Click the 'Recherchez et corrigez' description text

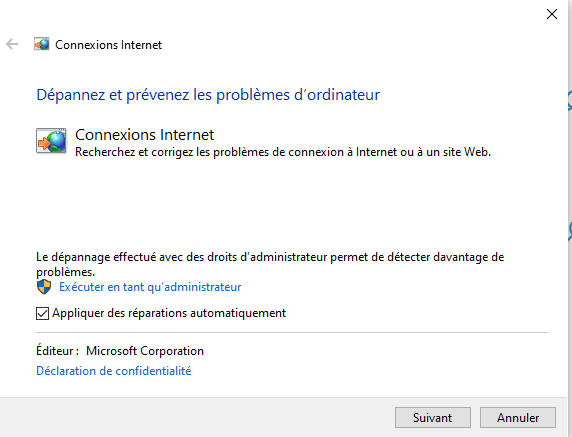(283, 152)
